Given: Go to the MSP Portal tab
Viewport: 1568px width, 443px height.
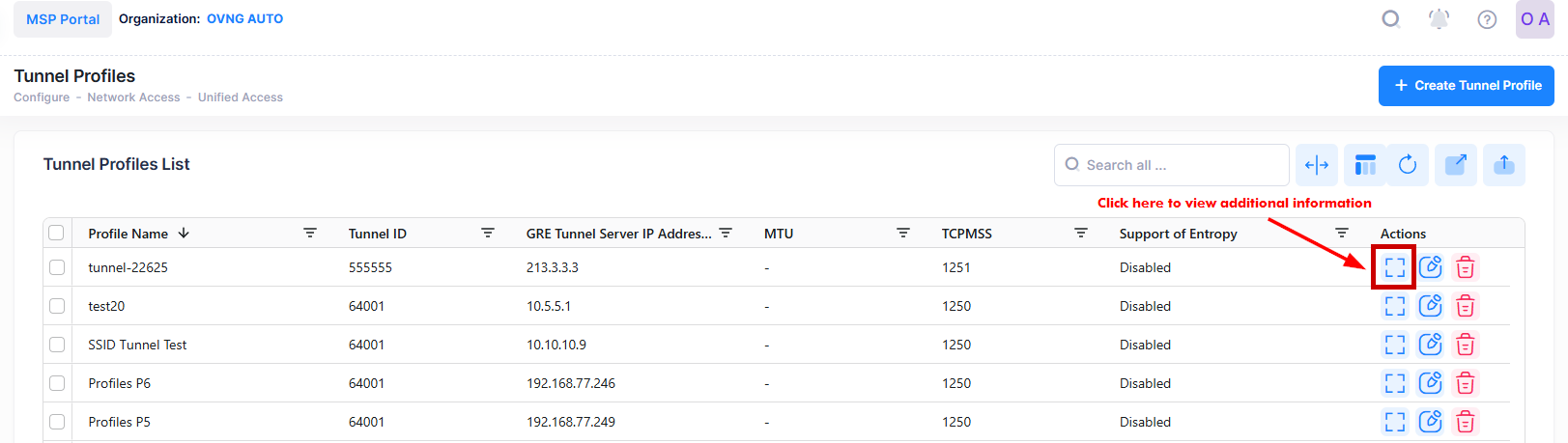Looking at the screenshot, I should pos(63,19).
